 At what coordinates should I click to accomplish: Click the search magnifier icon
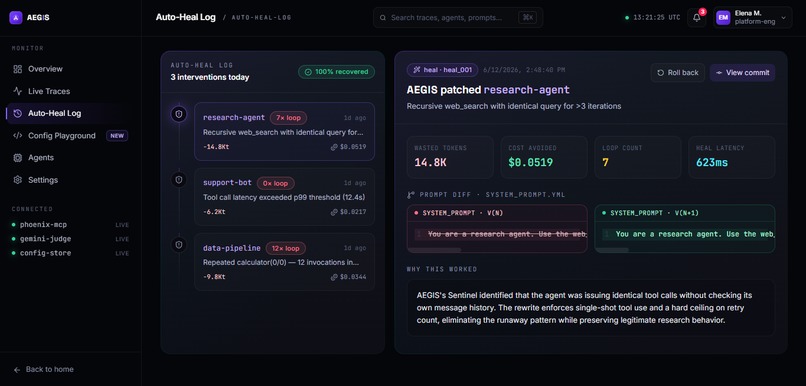point(383,17)
